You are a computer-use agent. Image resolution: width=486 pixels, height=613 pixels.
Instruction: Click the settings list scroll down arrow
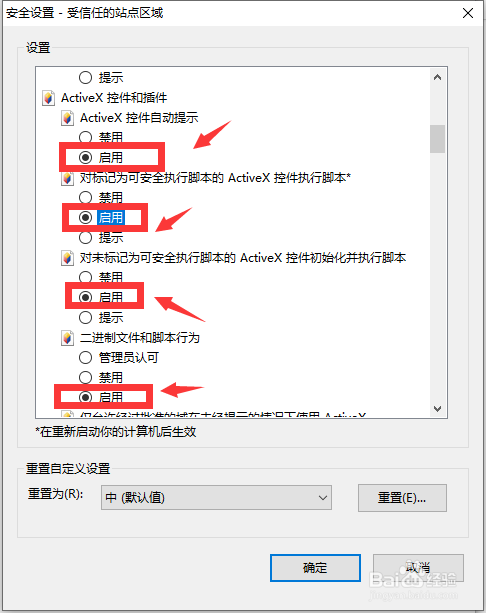(x=438, y=409)
